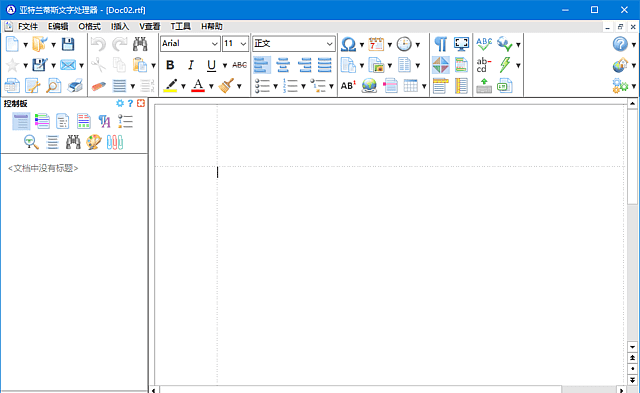Align text left

point(262,65)
